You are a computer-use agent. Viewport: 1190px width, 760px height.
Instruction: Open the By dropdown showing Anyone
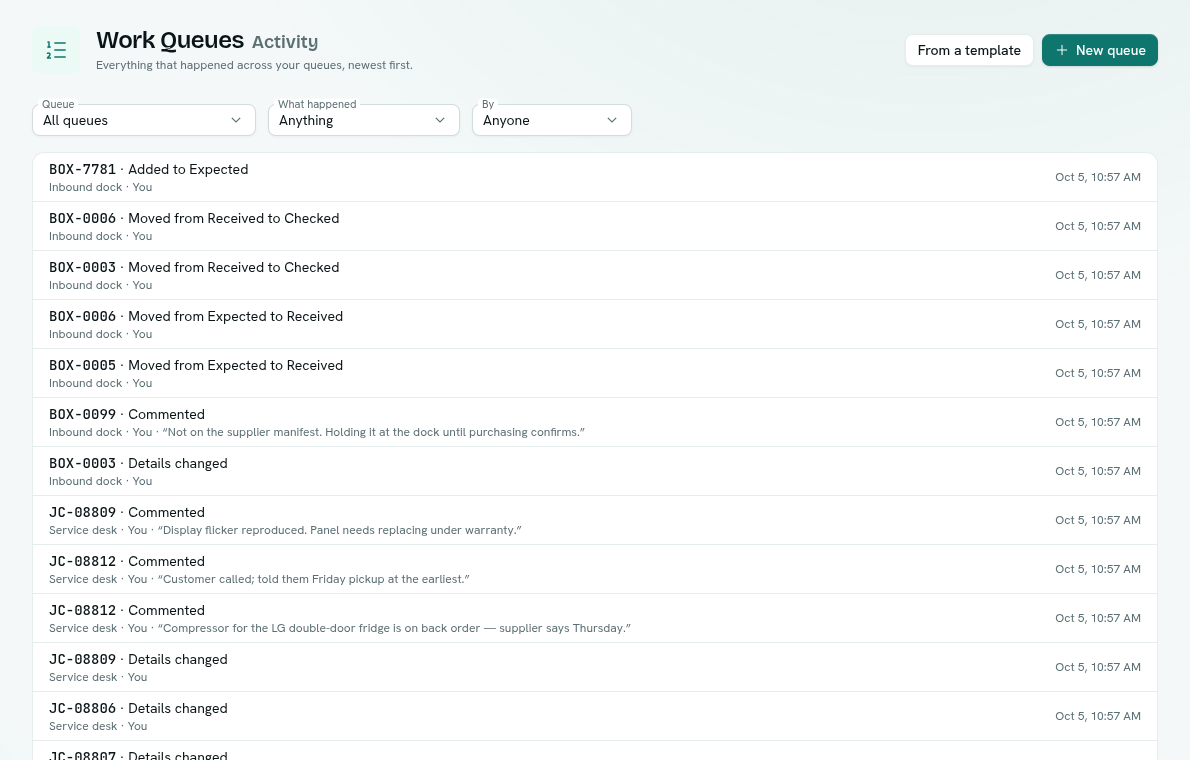point(552,120)
